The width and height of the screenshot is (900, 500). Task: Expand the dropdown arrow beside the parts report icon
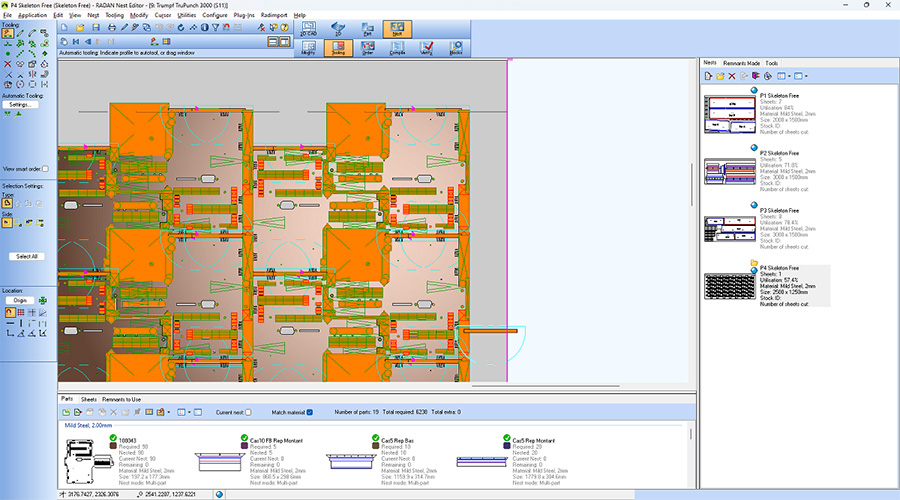(170, 412)
